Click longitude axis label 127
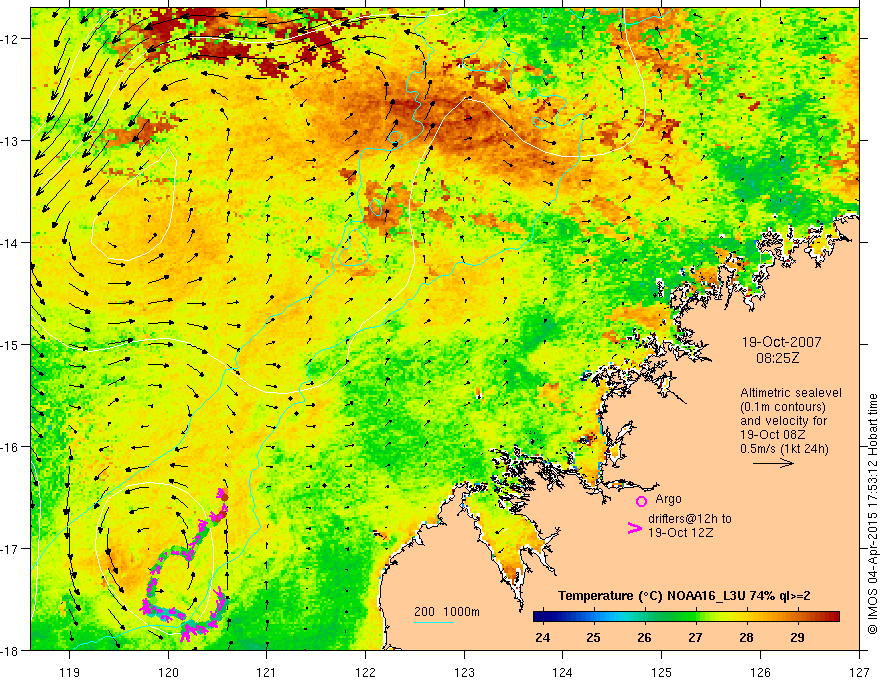Image resolution: width=880 pixels, height=680 pixels. [x=859, y=672]
